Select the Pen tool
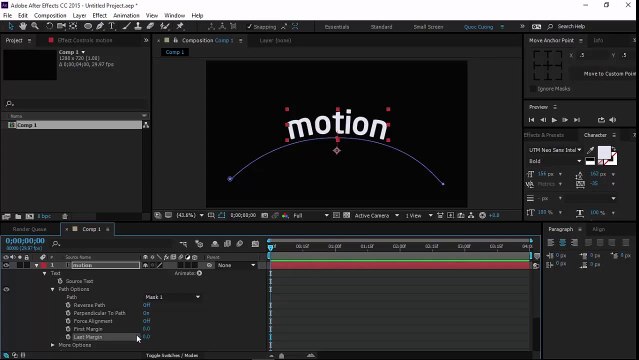639x360 pixels. [x=100, y=26]
